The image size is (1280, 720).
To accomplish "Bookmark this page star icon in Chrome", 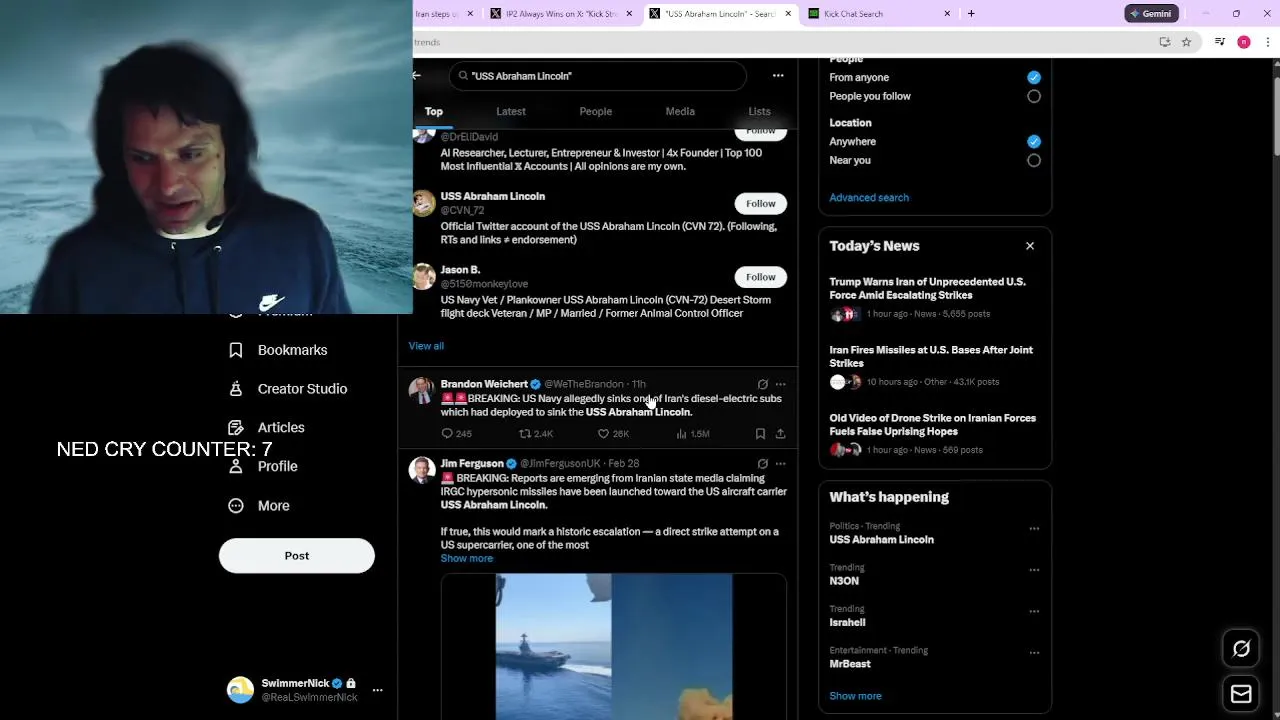I will (1186, 42).
